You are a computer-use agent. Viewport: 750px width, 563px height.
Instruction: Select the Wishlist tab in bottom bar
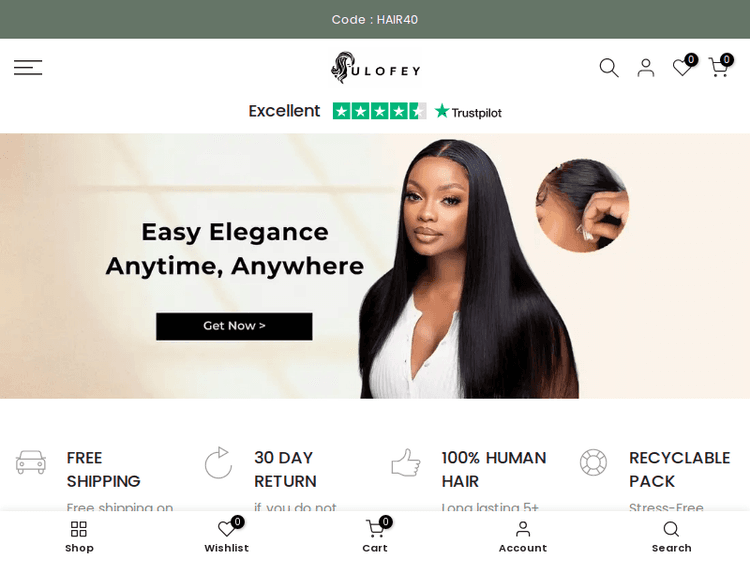point(227,537)
